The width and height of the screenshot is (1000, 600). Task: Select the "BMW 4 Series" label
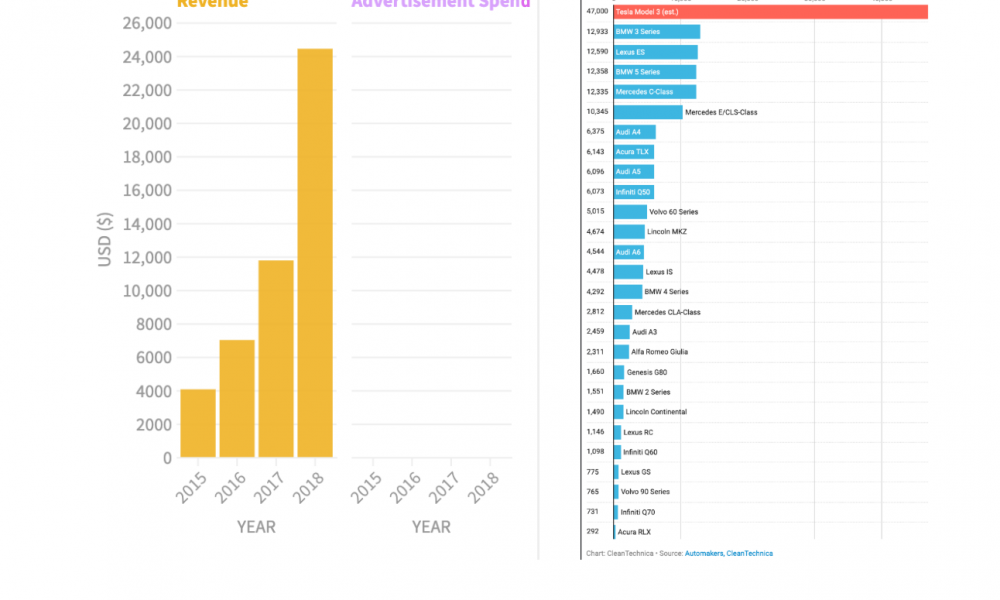(x=666, y=292)
